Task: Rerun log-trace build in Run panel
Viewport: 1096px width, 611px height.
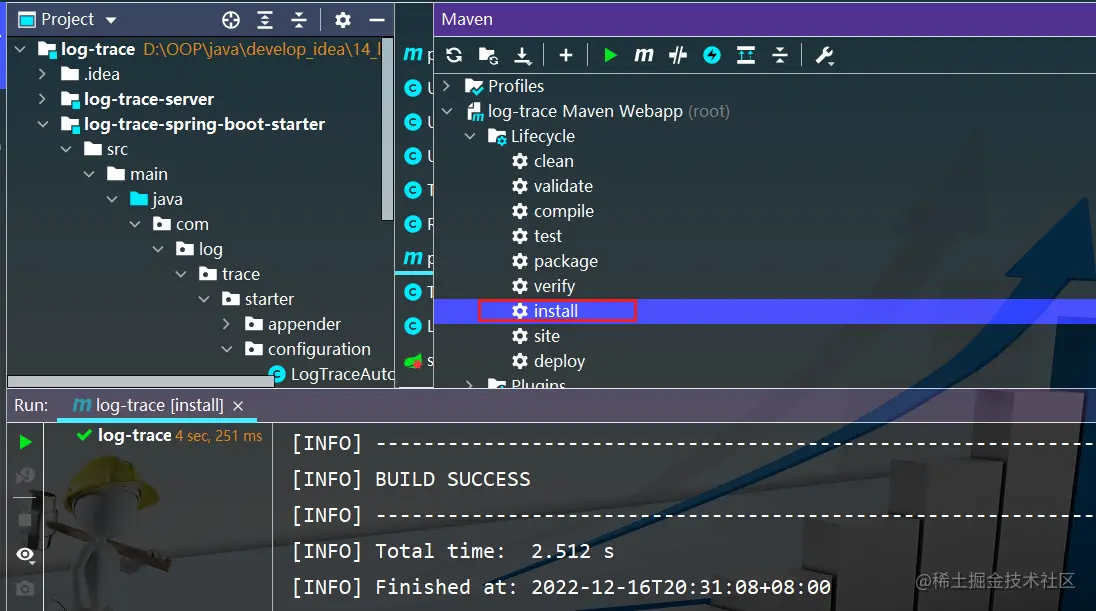Action: coord(25,442)
